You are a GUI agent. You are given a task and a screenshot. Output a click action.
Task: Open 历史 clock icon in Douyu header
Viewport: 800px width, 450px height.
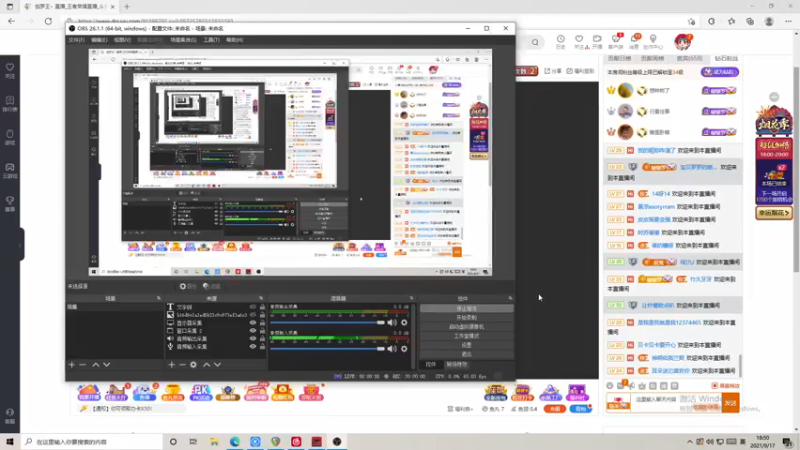click(x=560, y=42)
